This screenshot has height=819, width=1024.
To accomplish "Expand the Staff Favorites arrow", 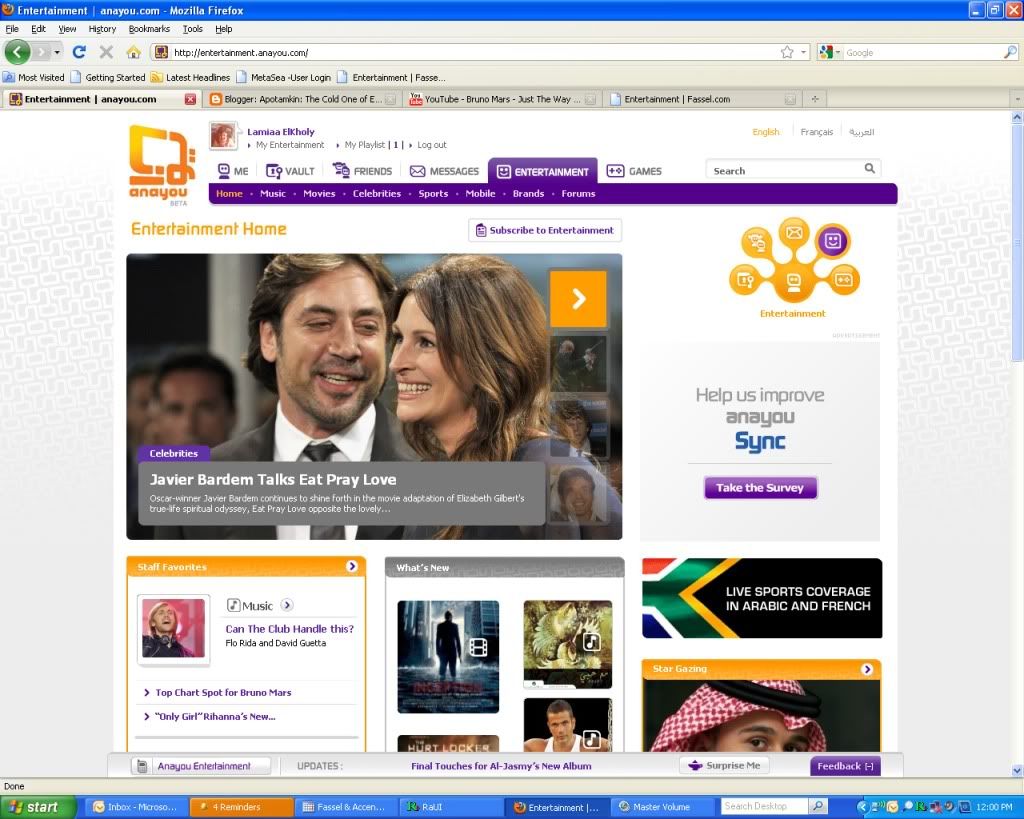I will pyautogui.click(x=352, y=566).
